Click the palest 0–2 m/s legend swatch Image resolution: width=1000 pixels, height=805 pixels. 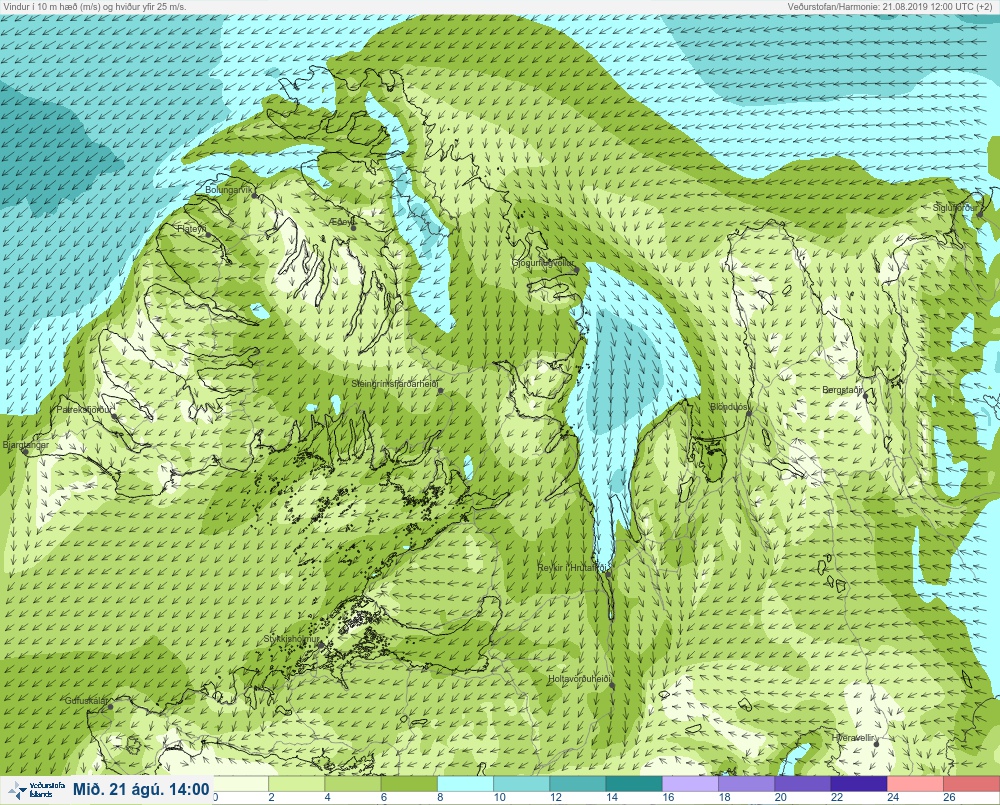click(x=240, y=783)
